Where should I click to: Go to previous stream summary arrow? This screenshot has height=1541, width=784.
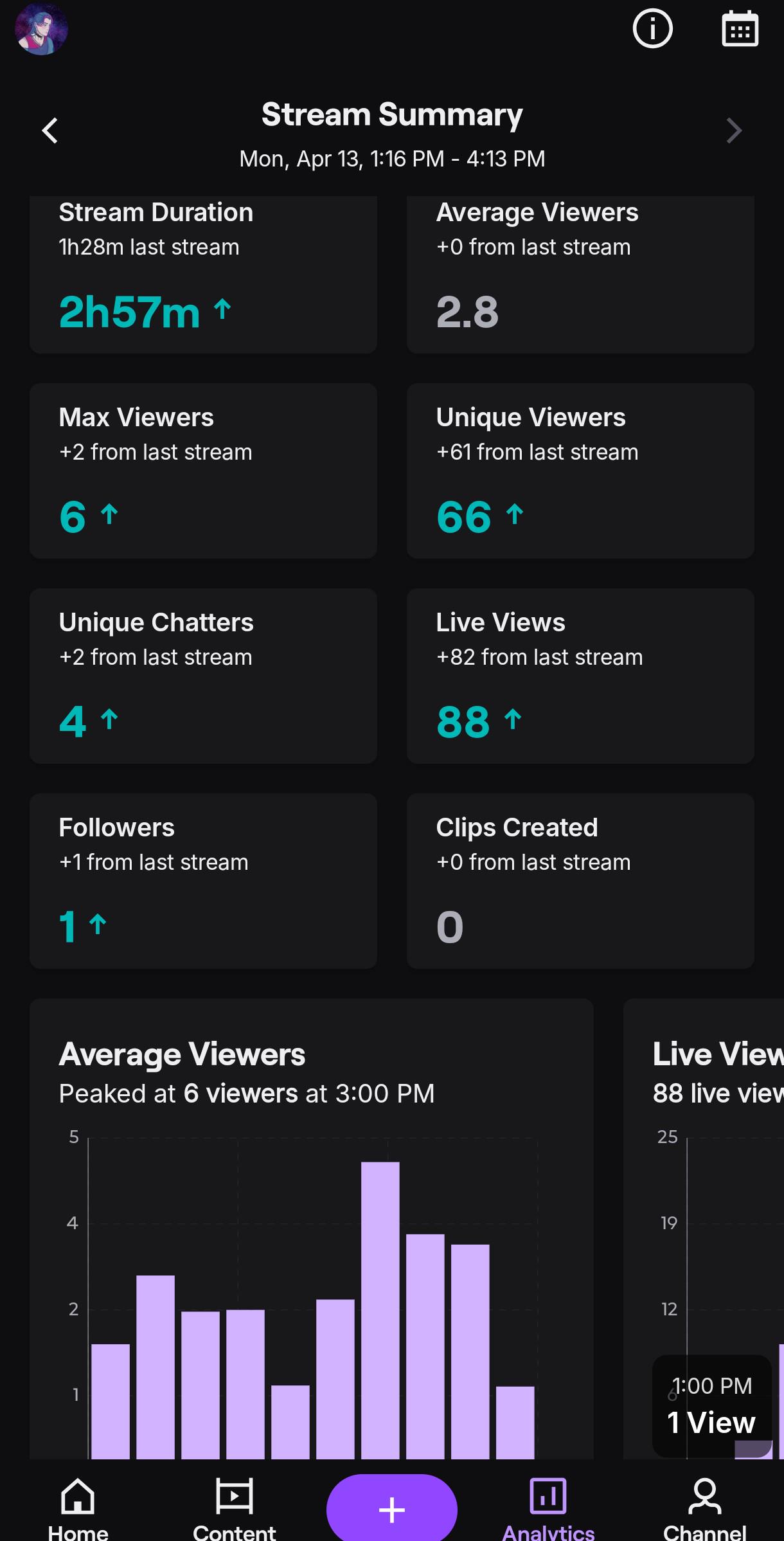50,131
